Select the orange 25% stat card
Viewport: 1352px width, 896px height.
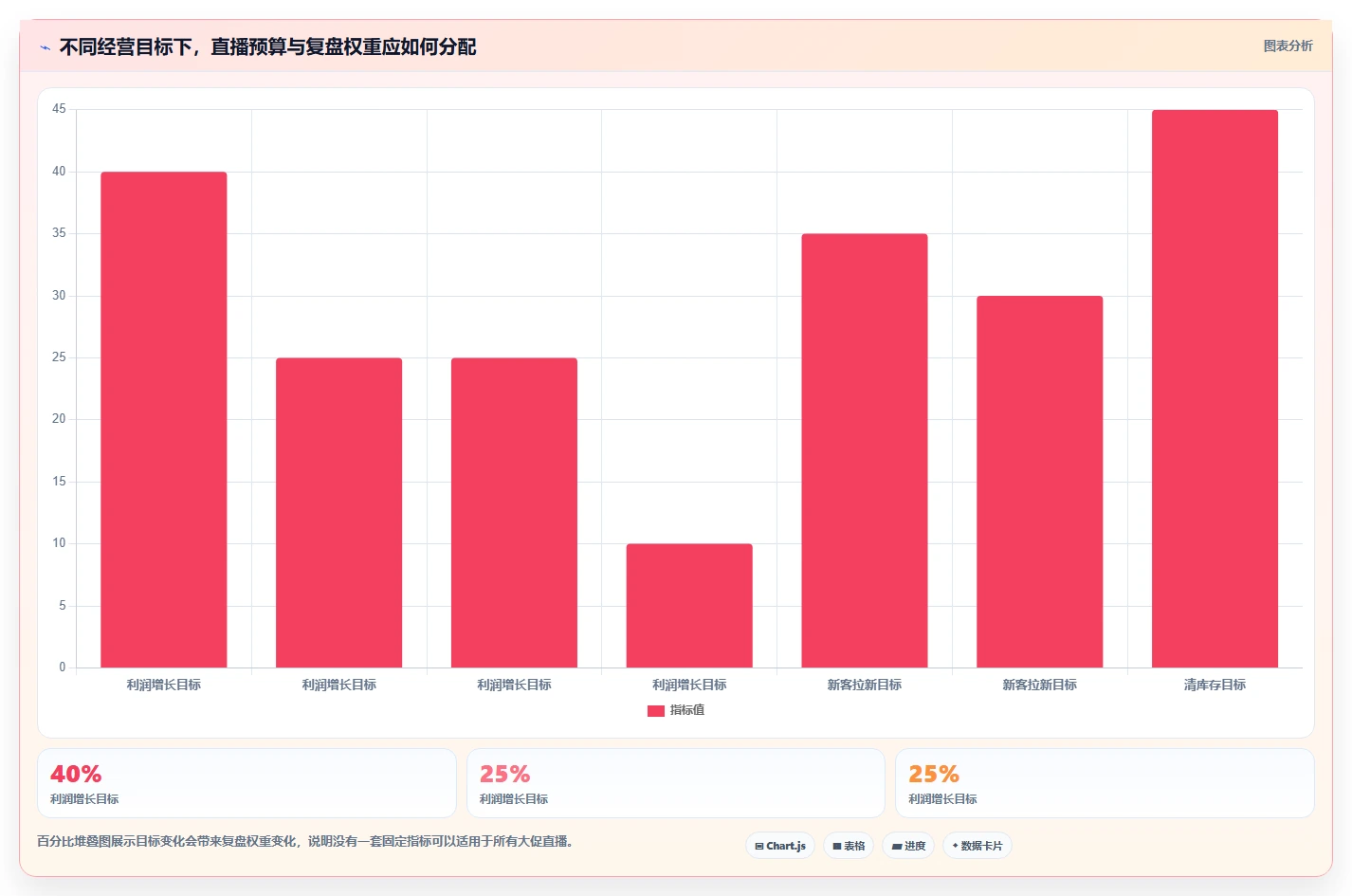click(1105, 783)
